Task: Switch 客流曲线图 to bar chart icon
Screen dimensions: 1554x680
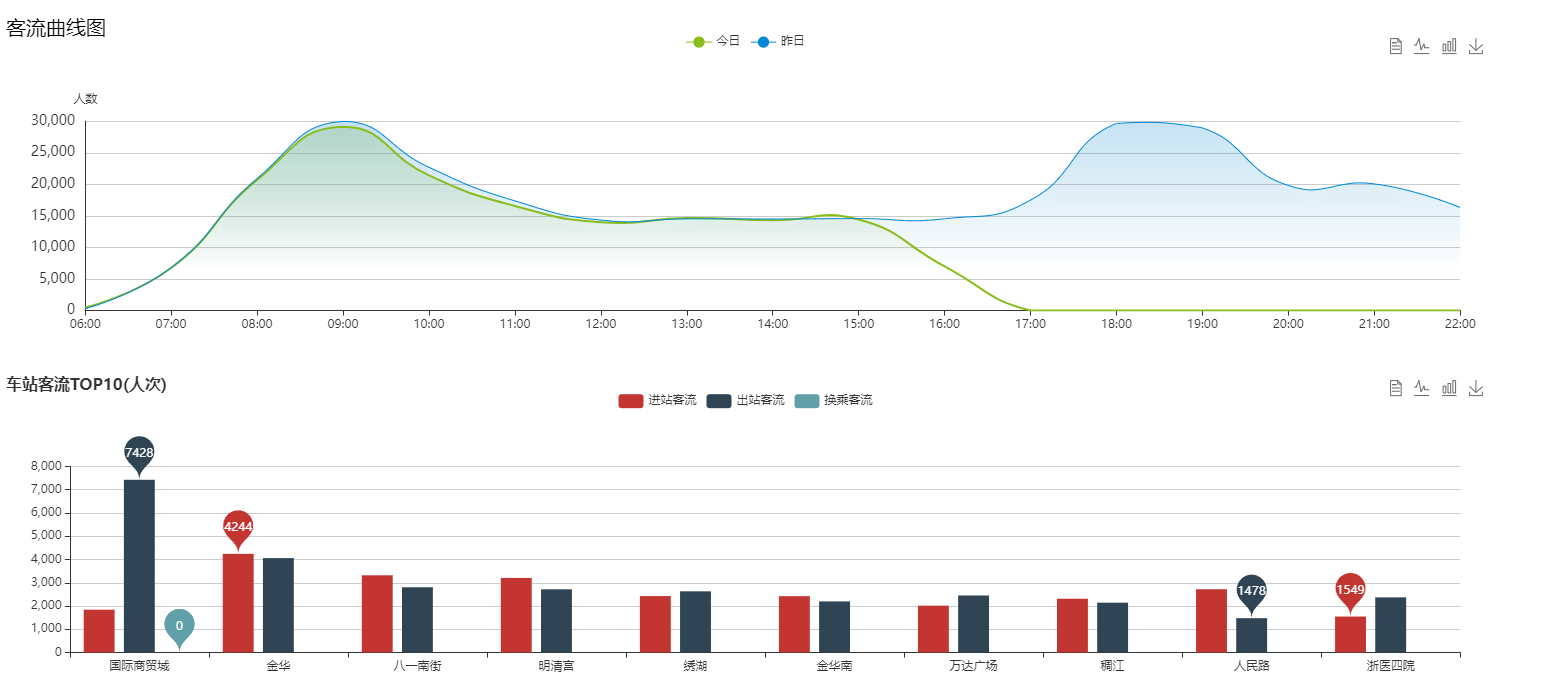Action: [x=1449, y=46]
